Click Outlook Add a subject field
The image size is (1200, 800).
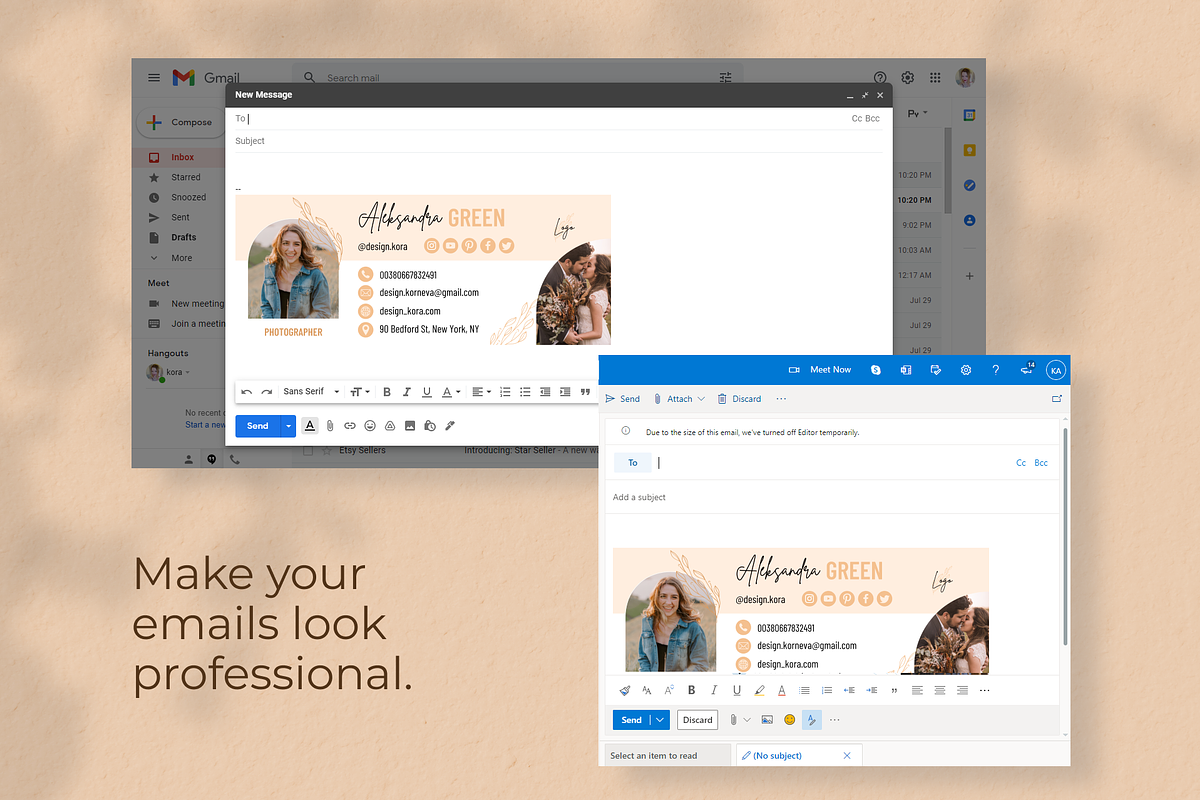[831, 497]
